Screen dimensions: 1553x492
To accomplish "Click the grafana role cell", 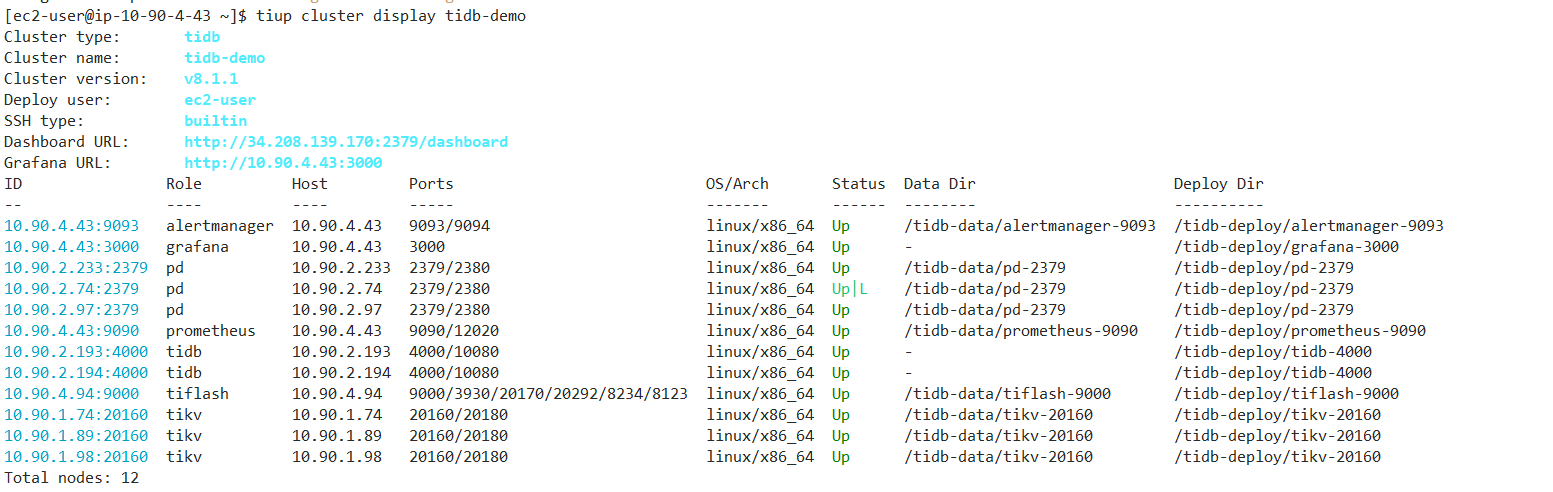I will pos(198,247).
